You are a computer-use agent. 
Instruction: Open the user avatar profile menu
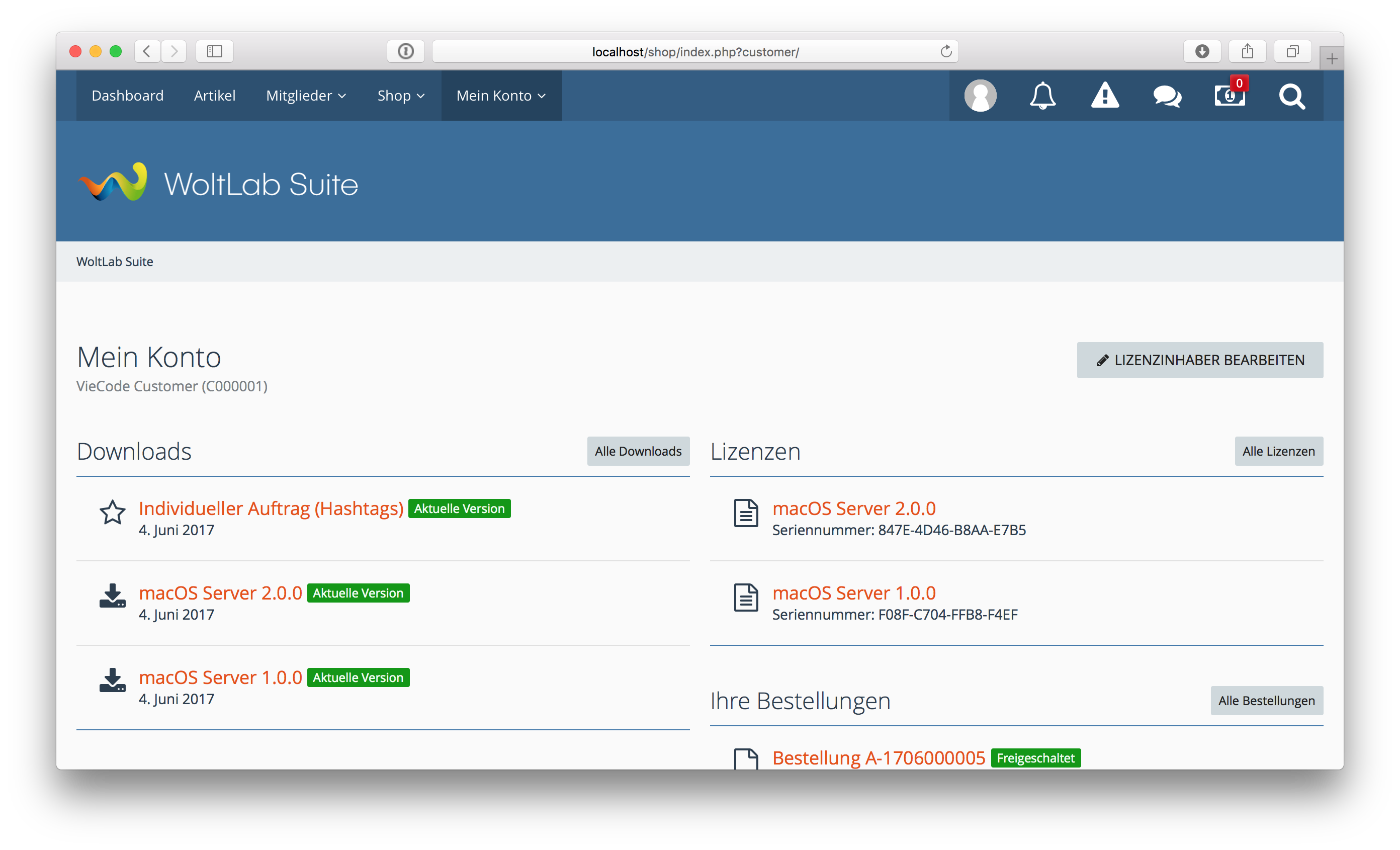tap(980, 96)
